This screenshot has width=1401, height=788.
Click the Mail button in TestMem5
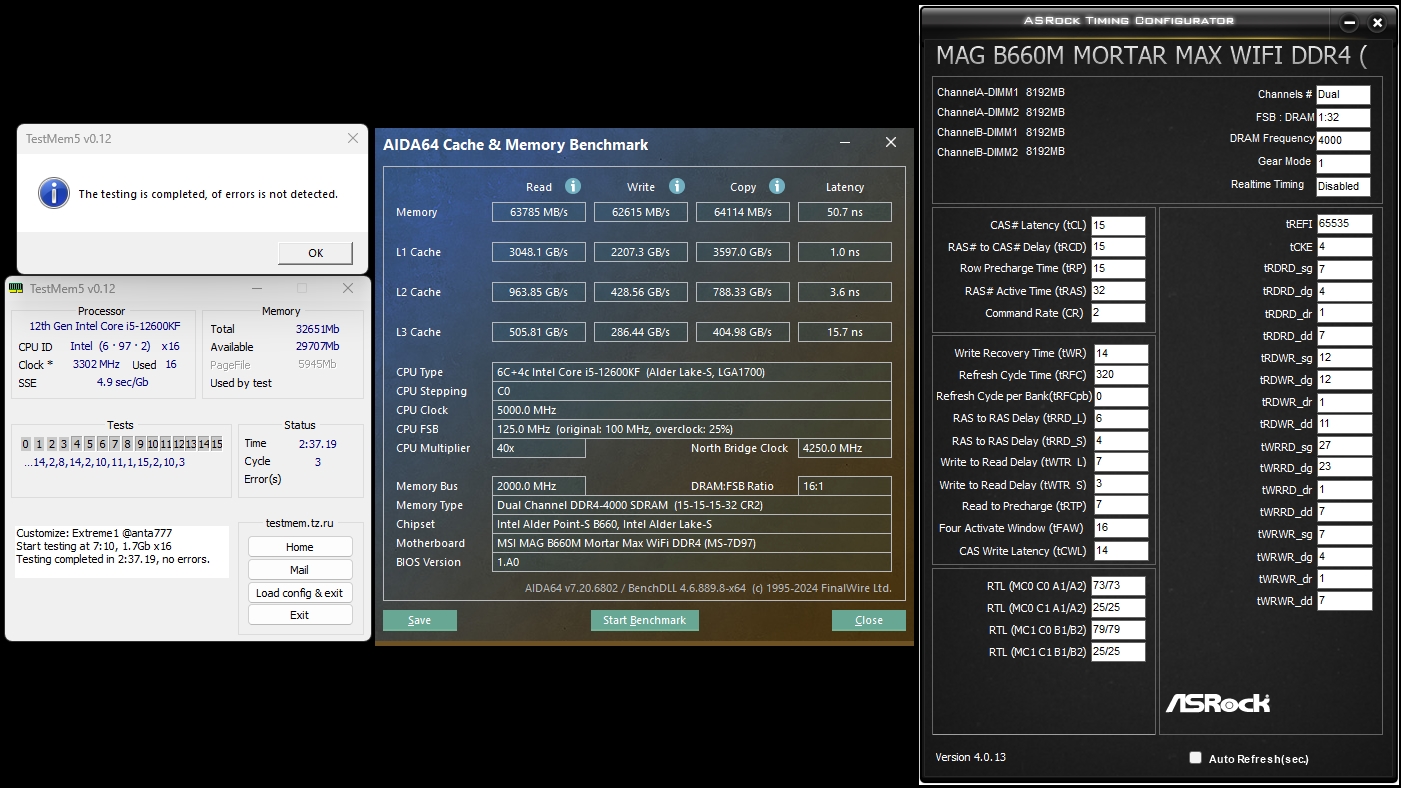click(300, 570)
